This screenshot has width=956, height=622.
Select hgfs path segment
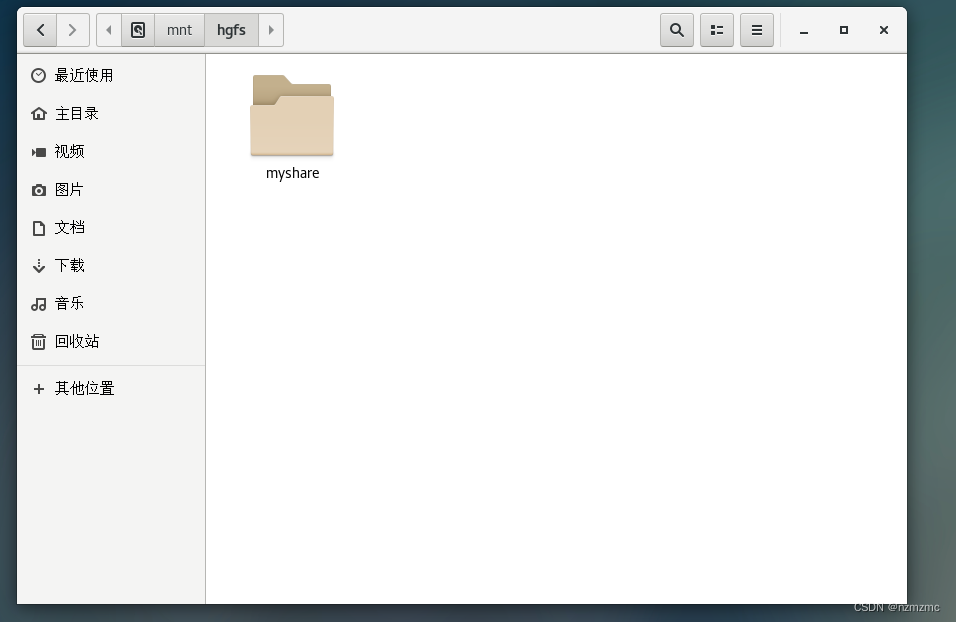pos(231,30)
